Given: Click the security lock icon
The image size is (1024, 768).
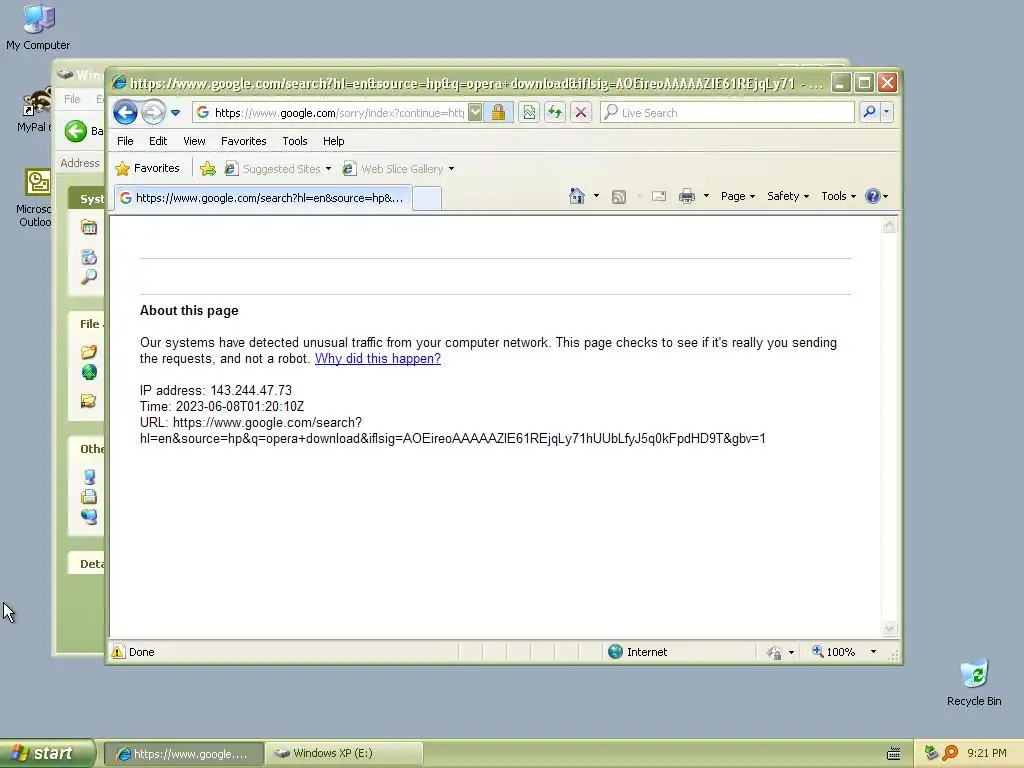Looking at the screenshot, I should [498, 112].
